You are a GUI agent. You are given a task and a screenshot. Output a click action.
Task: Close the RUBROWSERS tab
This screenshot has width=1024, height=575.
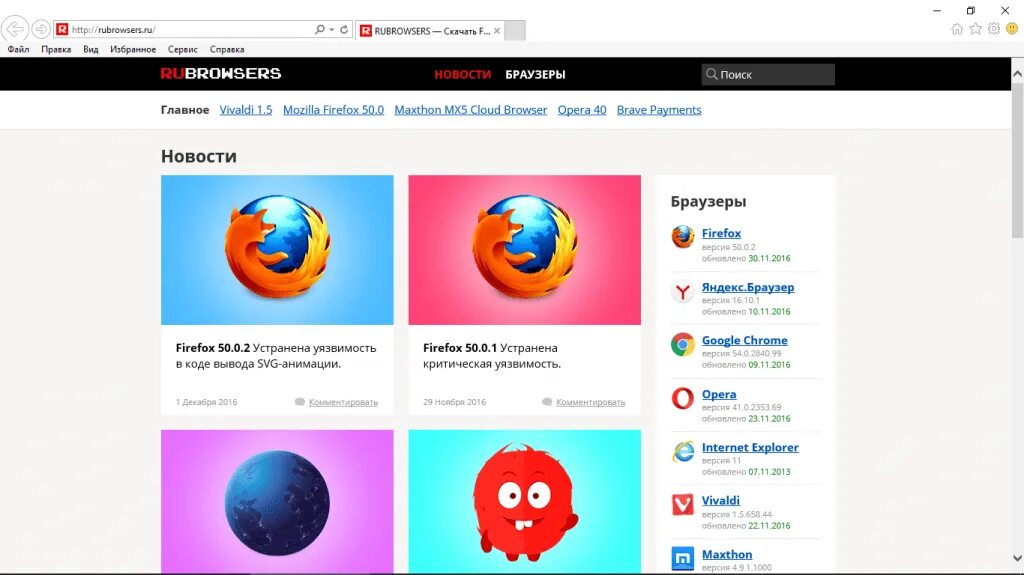[x=497, y=31]
